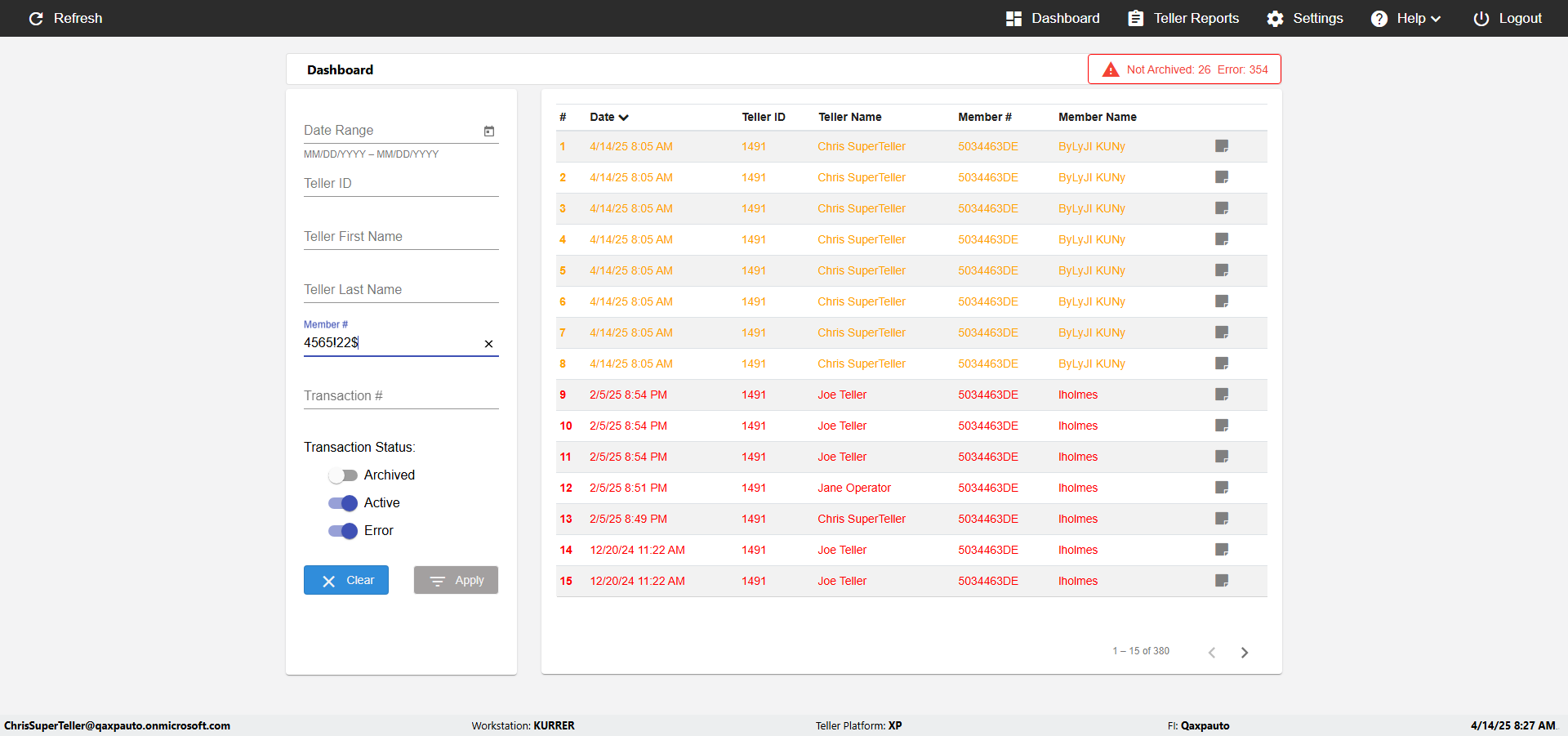
Task: Go to next page of results
Action: (1245, 652)
